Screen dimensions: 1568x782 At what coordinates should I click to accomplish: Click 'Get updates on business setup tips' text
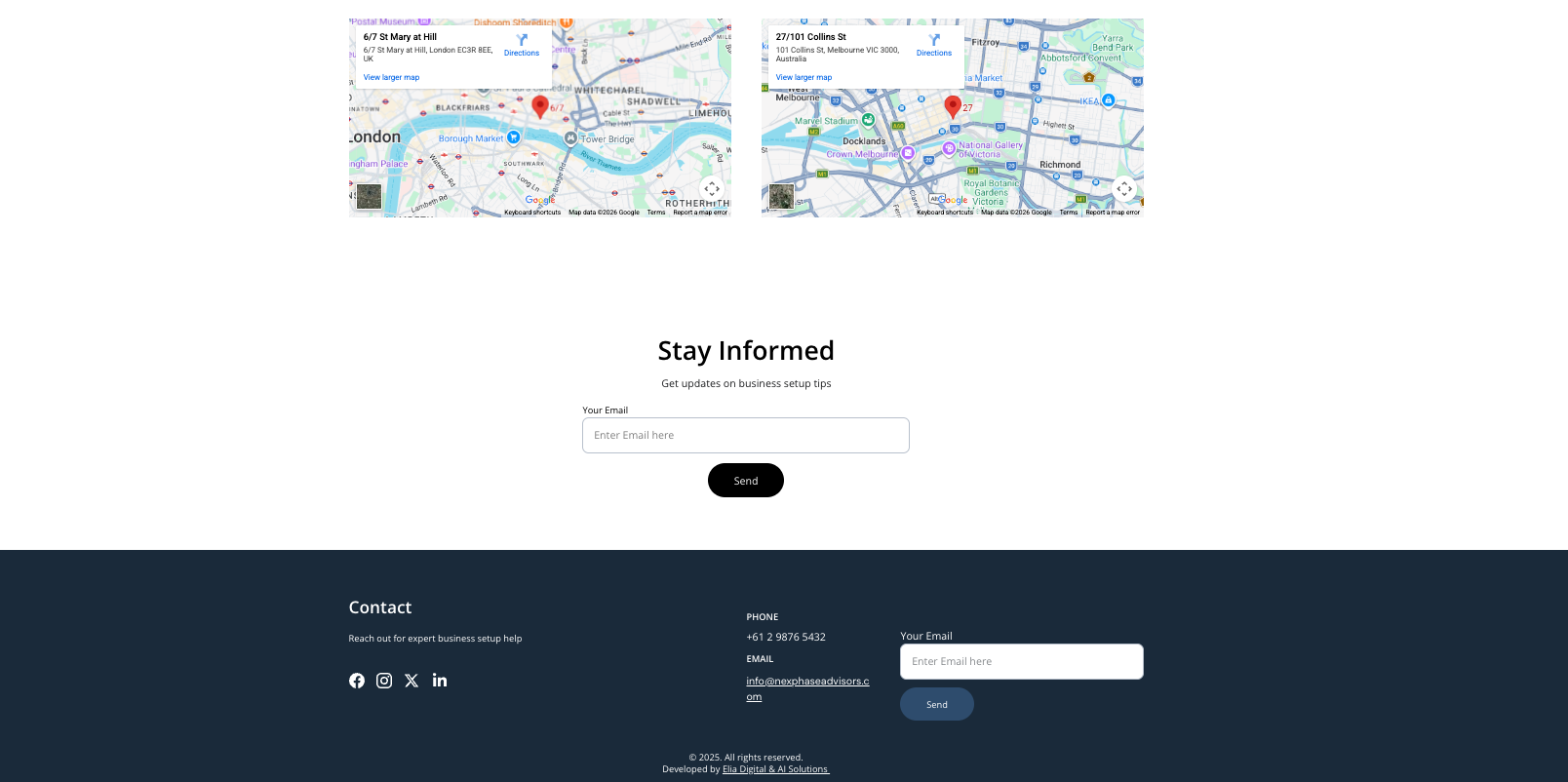click(746, 384)
